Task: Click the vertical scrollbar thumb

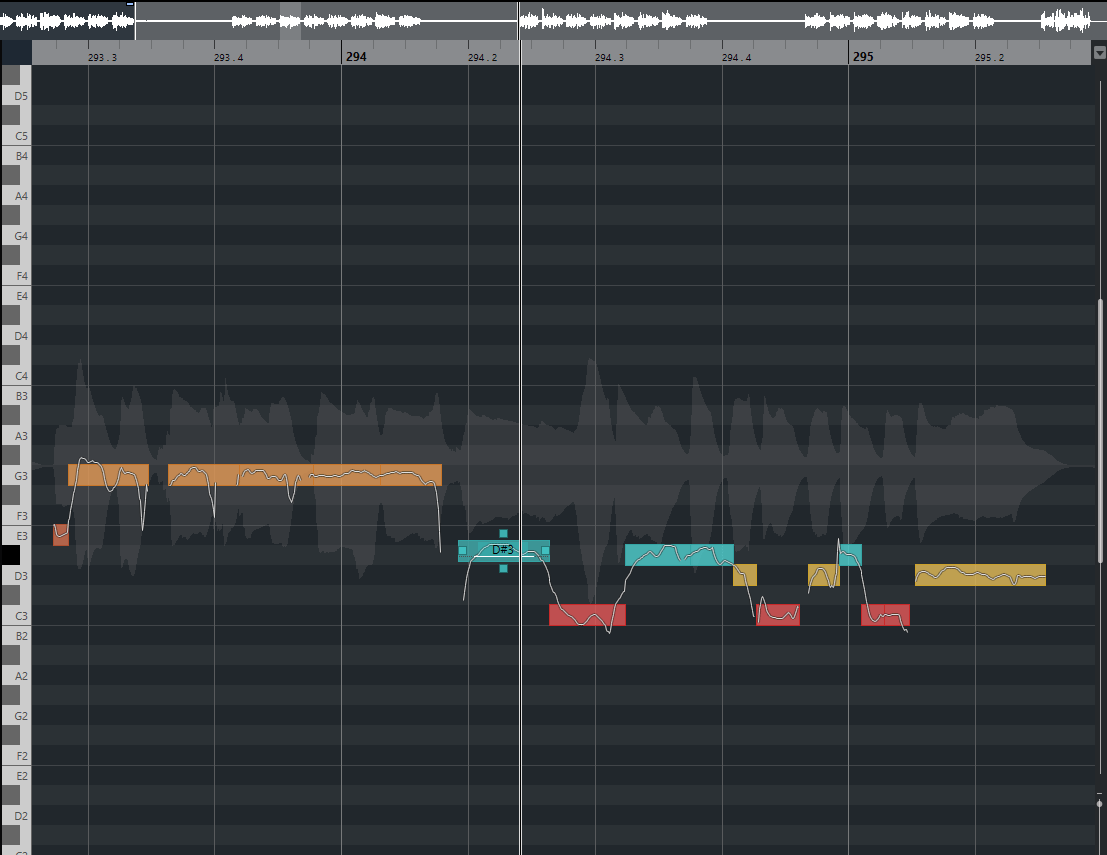Action: coord(1100,431)
